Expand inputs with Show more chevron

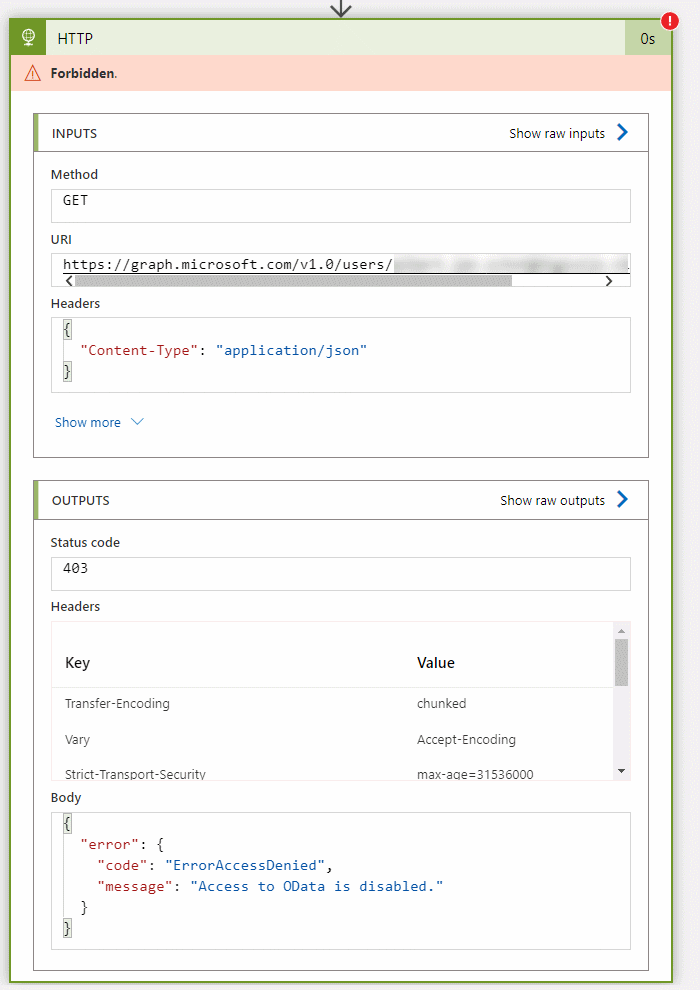[137, 422]
